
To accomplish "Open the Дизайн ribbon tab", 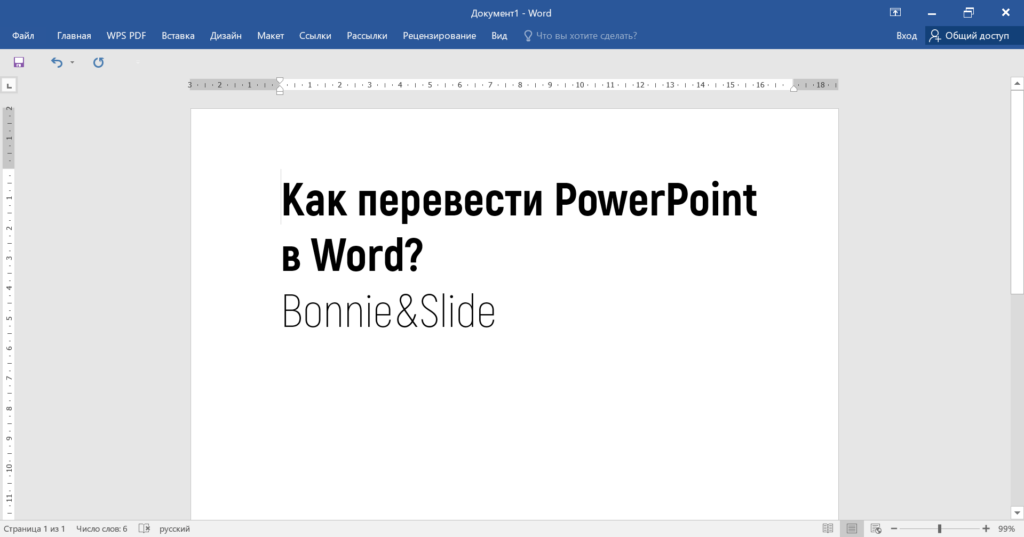I will coord(225,36).
